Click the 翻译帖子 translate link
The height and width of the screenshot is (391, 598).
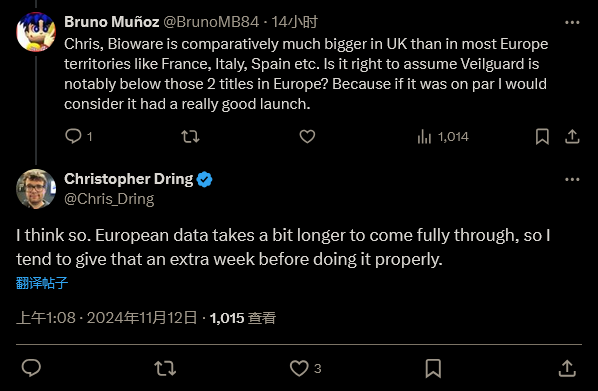point(42,283)
